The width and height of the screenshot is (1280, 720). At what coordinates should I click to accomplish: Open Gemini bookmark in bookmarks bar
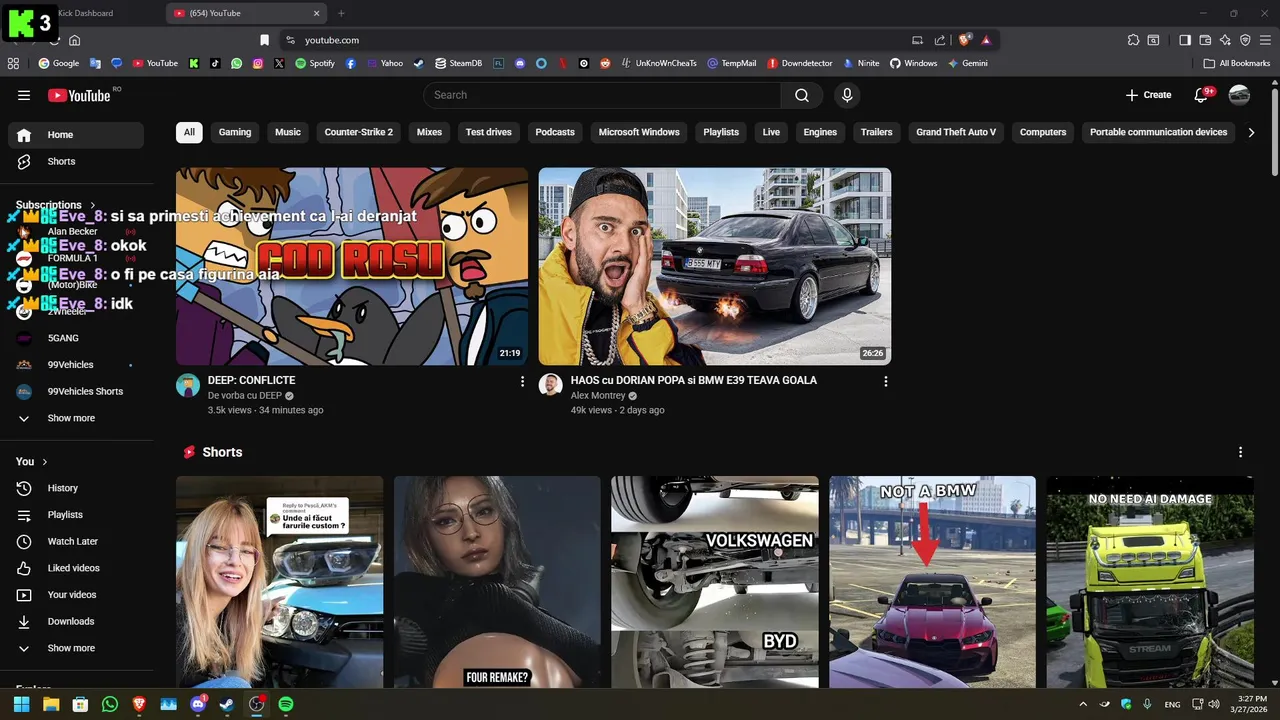click(x=967, y=63)
